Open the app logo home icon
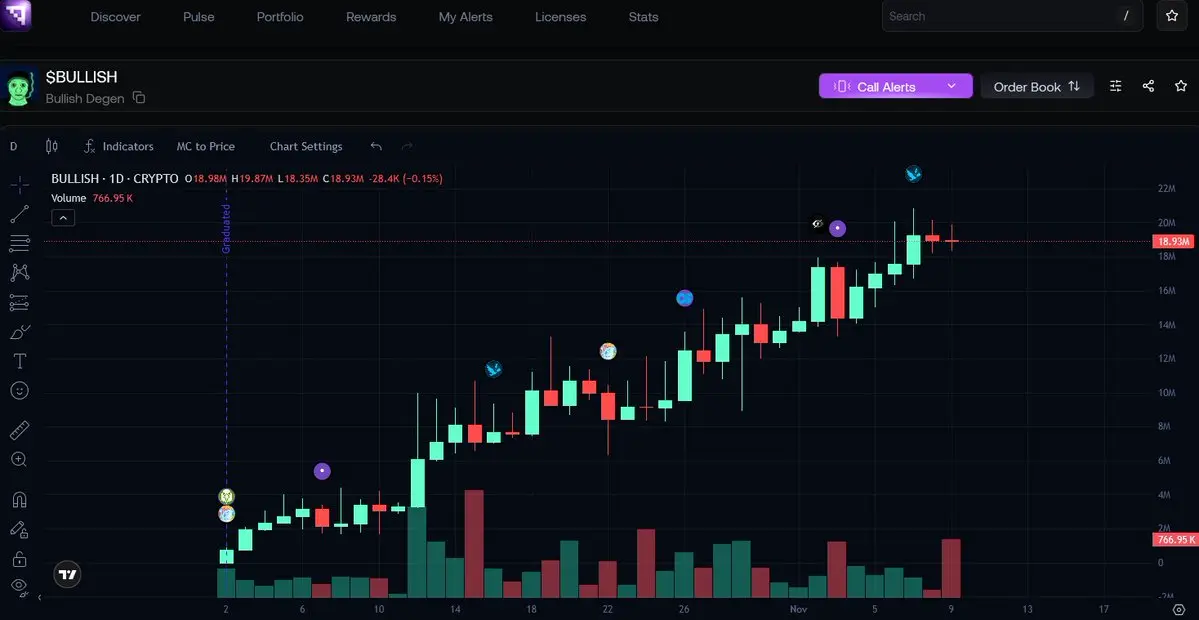1199x620 pixels. click(15, 15)
